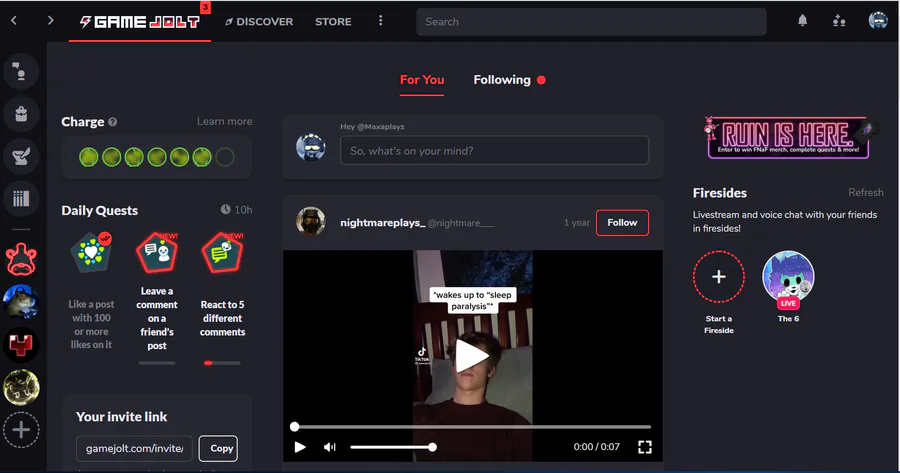Image resolution: width=900 pixels, height=473 pixels.
Task: Open the user avatar menu at top right
Action: pos(878,21)
